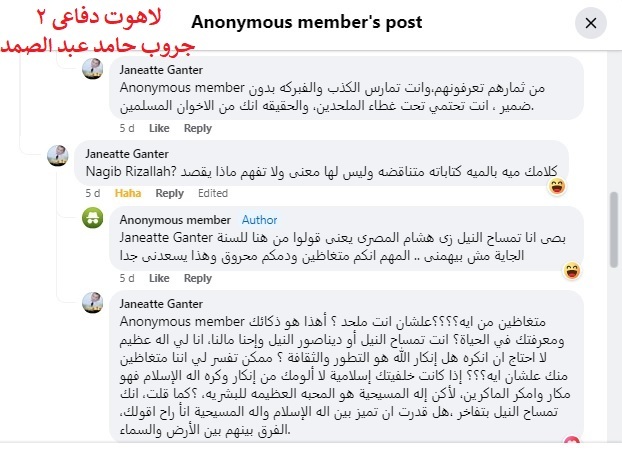Open Janeatte Ganter's name link on top comment
The height and width of the screenshot is (450, 622).
[161, 70]
